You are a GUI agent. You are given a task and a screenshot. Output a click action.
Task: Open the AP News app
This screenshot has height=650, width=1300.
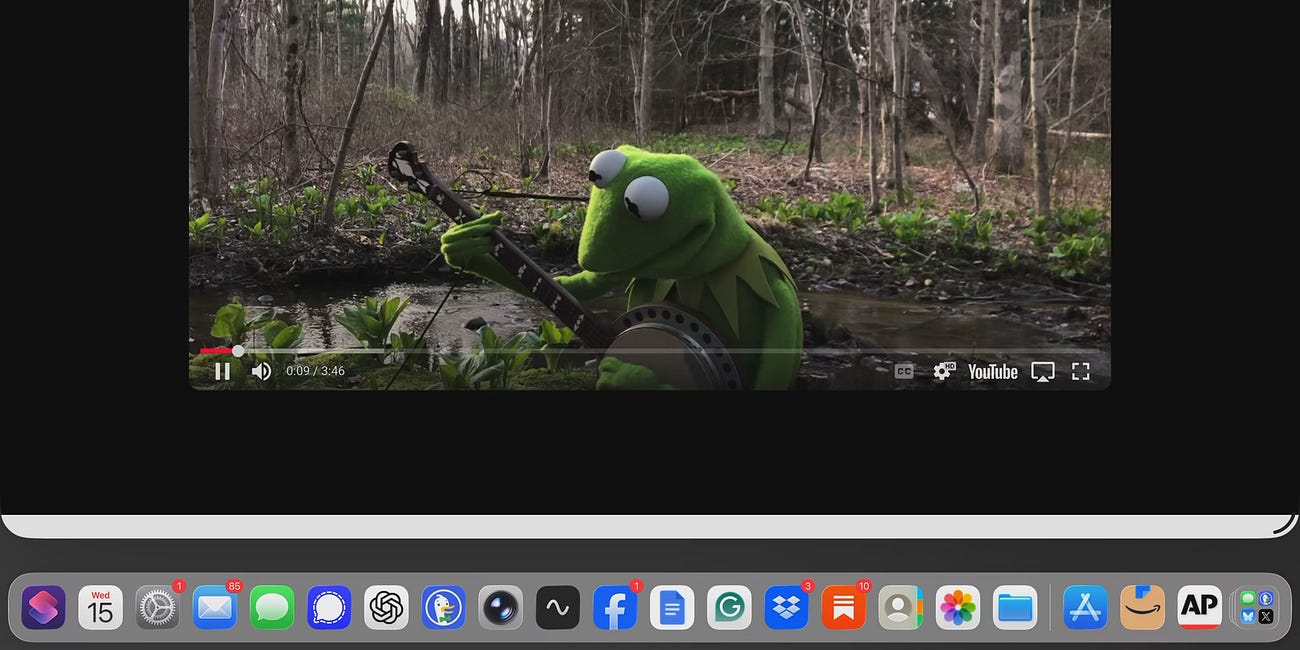tap(1199, 607)
